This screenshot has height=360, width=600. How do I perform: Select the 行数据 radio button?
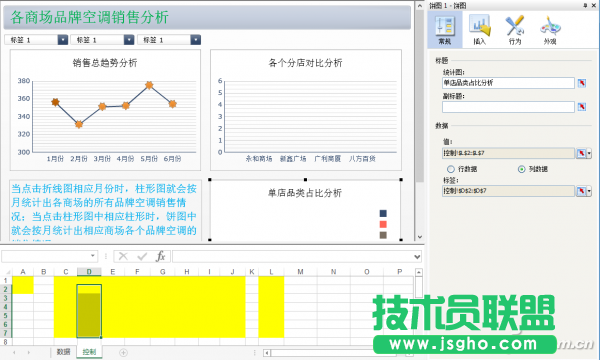click(451, 169)
